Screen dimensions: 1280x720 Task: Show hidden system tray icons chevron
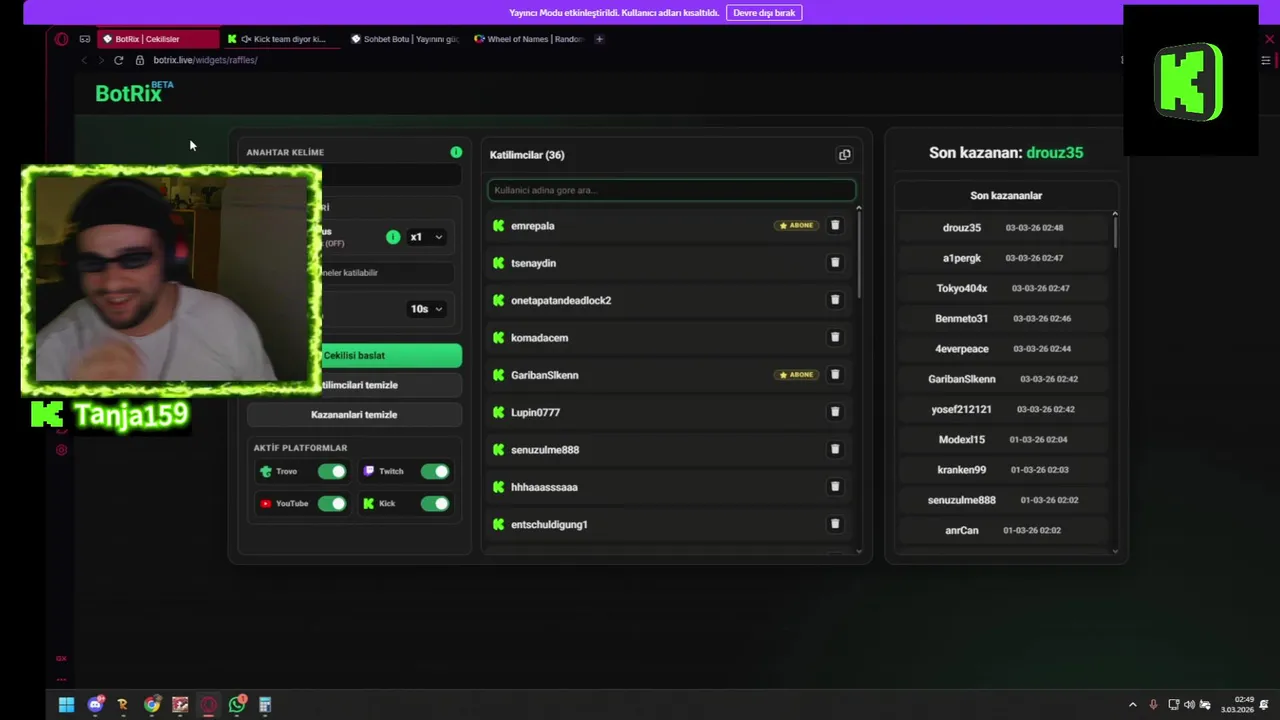tap(1132, 705)
